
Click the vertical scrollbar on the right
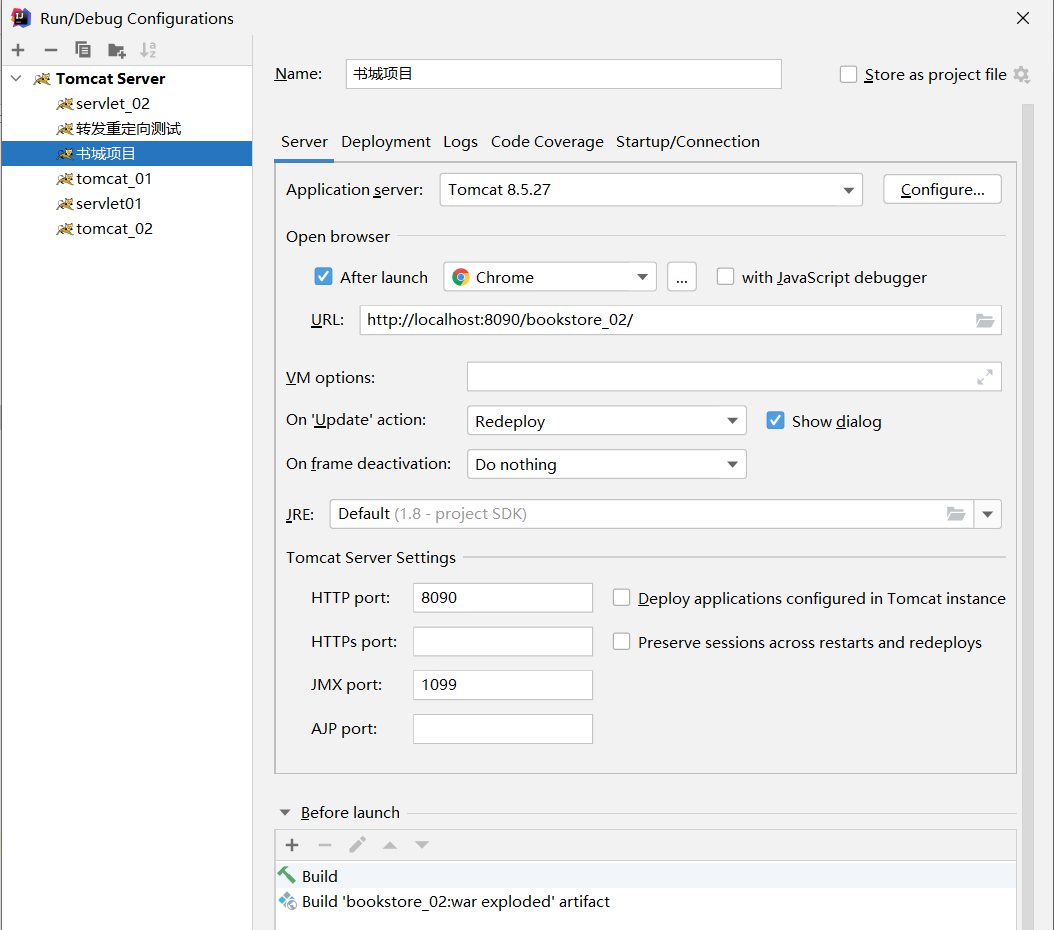pos(1028,516)
